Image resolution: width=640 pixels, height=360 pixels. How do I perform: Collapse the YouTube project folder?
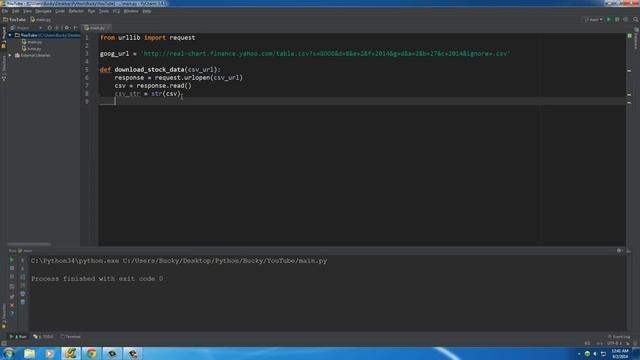10,35
